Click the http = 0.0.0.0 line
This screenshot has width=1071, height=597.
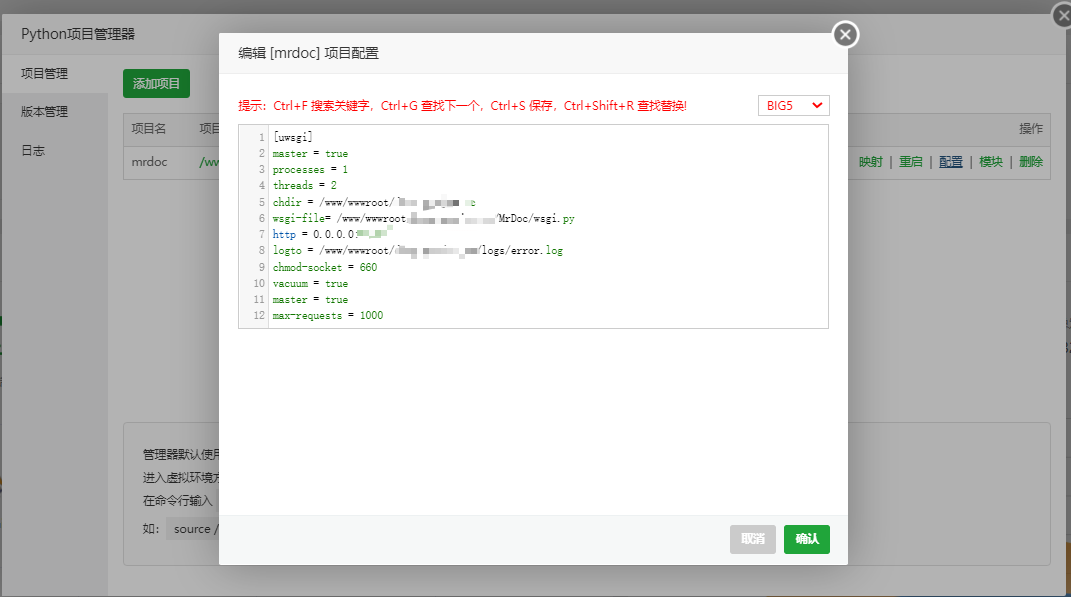[x=331, y=234]
